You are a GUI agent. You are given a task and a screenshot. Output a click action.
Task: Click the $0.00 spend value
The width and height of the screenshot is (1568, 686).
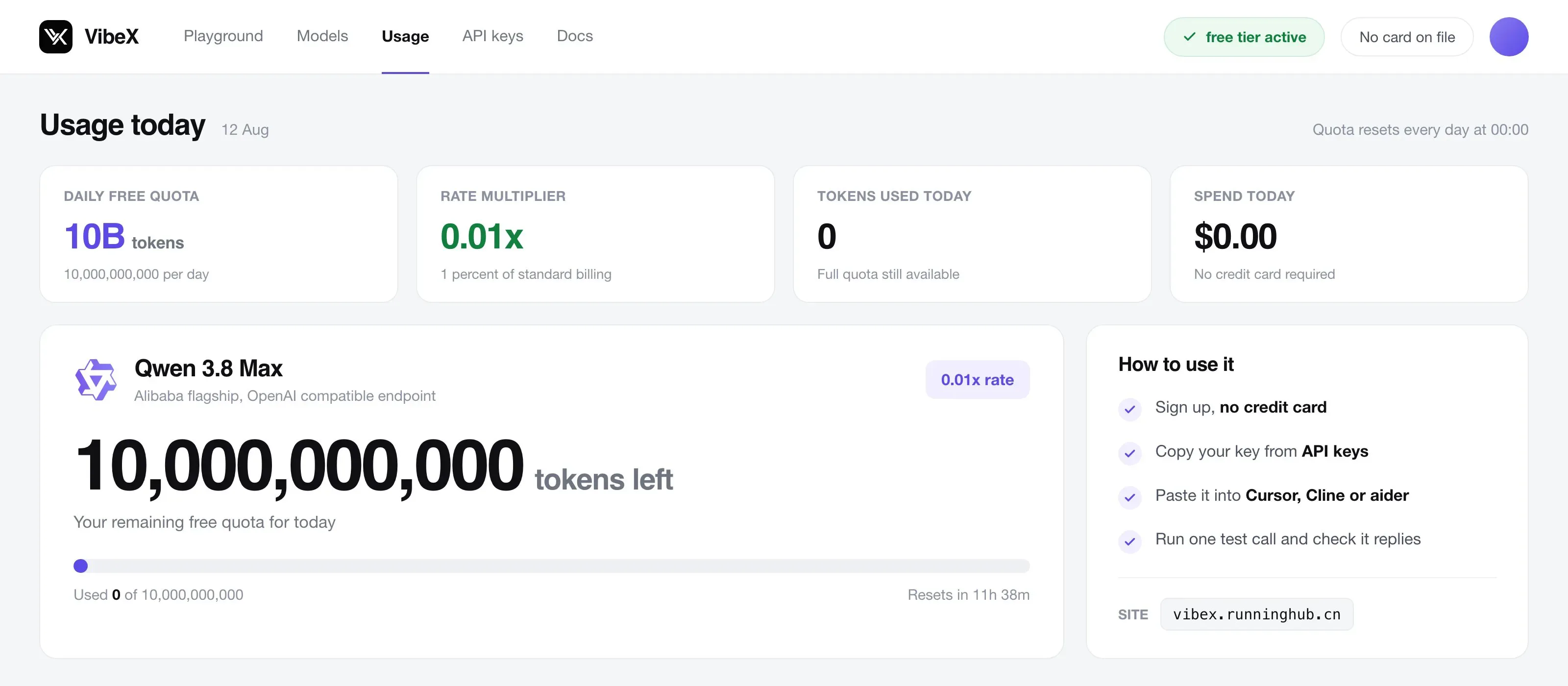tap(1235, 237)
